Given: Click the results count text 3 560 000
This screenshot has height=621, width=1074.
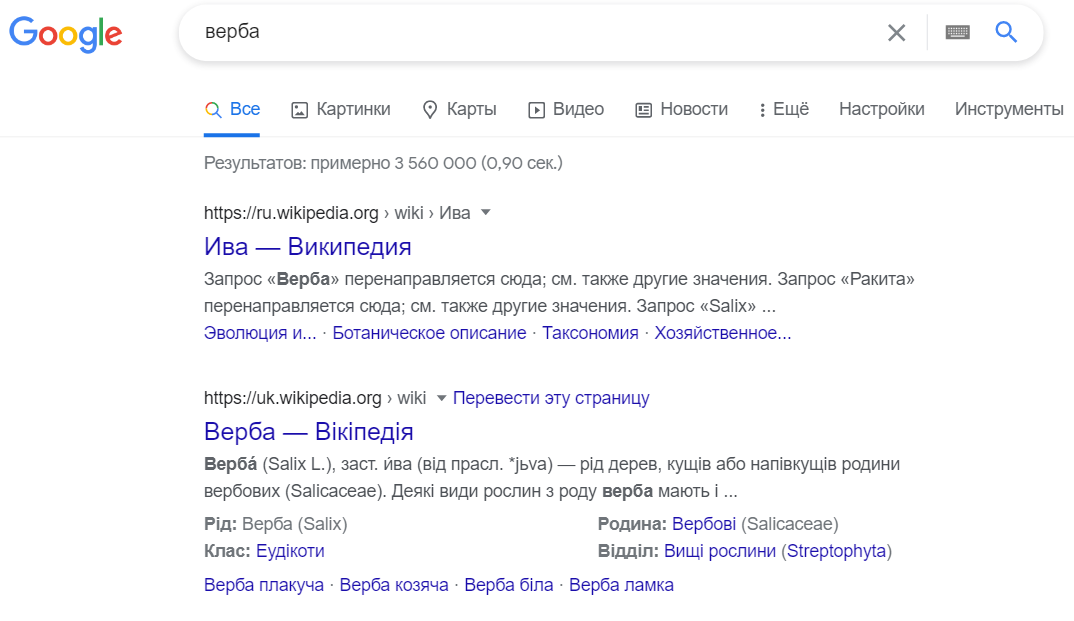Looking at the screenshot, I should point(435,163).
